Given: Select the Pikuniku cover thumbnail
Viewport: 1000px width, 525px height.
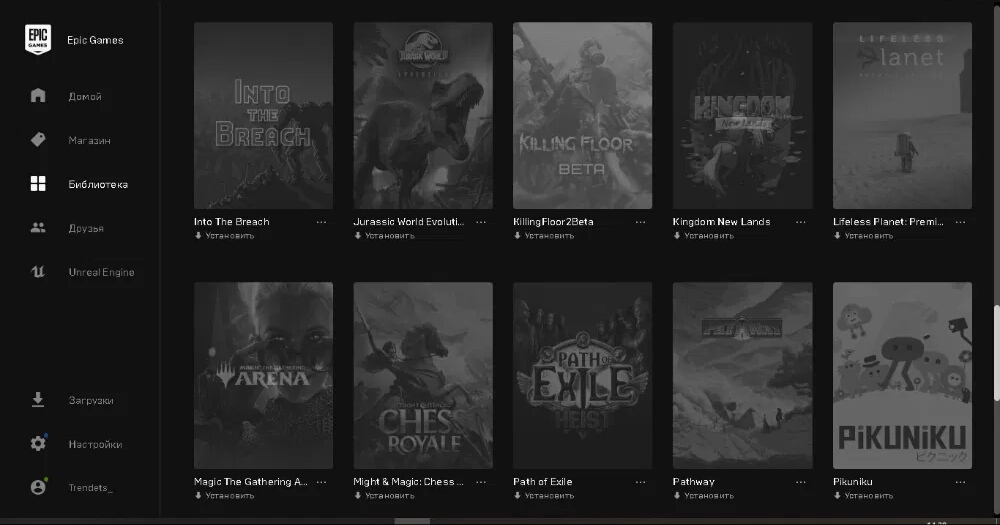Looking at the screenshot, I should (x=902, y=375).
